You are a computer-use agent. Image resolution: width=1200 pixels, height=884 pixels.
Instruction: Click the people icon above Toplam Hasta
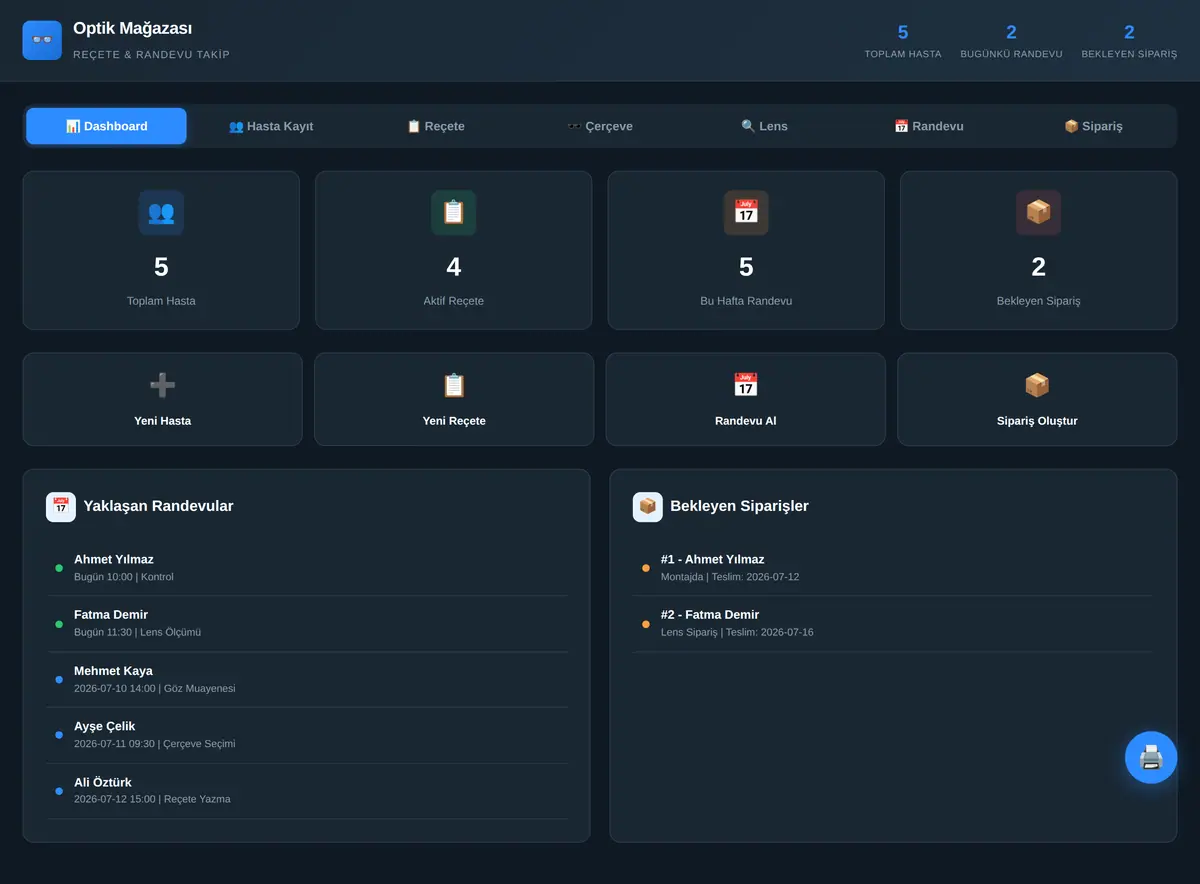(x=161, y=212)
